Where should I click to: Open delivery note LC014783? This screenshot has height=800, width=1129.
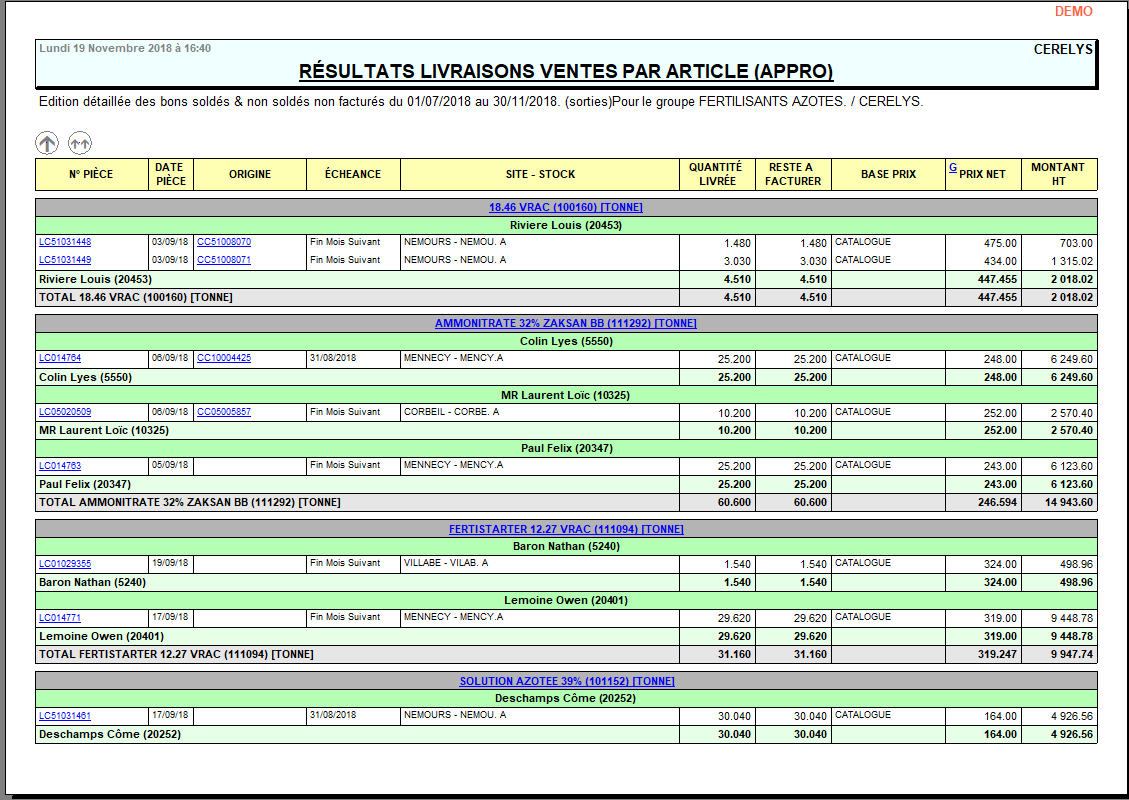60,465
